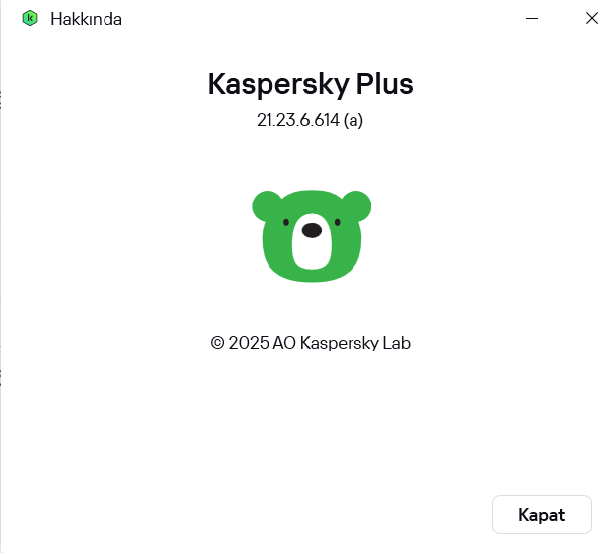Image resolution: width=613 pixels, height=555 pixels.
Task: Click the blank area below the copyright notice
Action: 310,422
